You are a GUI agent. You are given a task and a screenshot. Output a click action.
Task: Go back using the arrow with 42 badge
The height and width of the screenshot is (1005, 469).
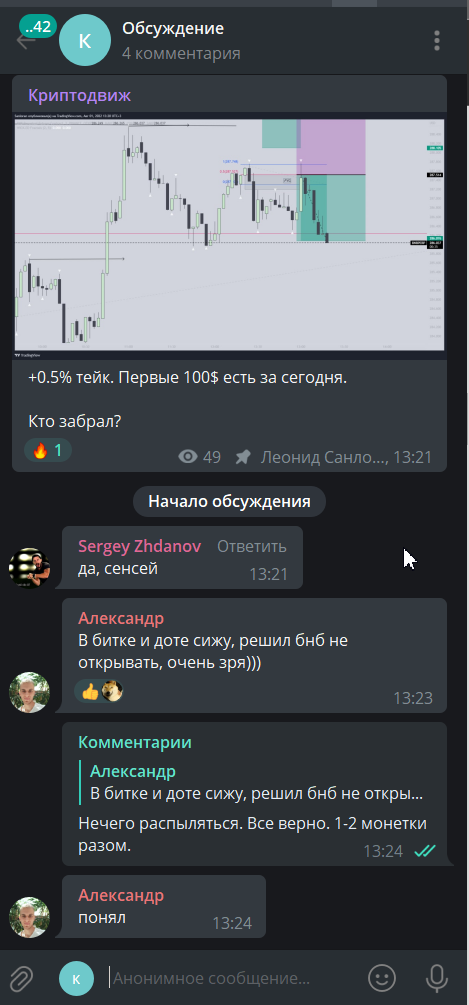coord(26,41)
